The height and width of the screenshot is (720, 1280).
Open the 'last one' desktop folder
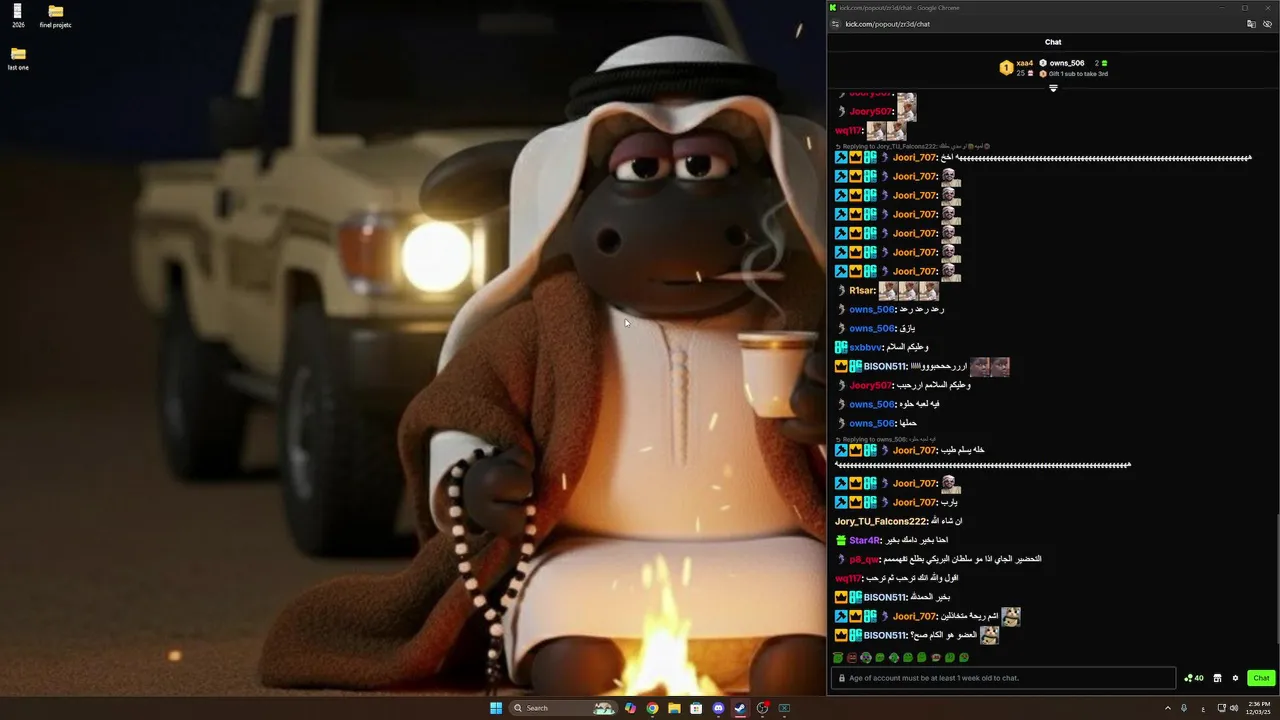click(x=18, y=58)
